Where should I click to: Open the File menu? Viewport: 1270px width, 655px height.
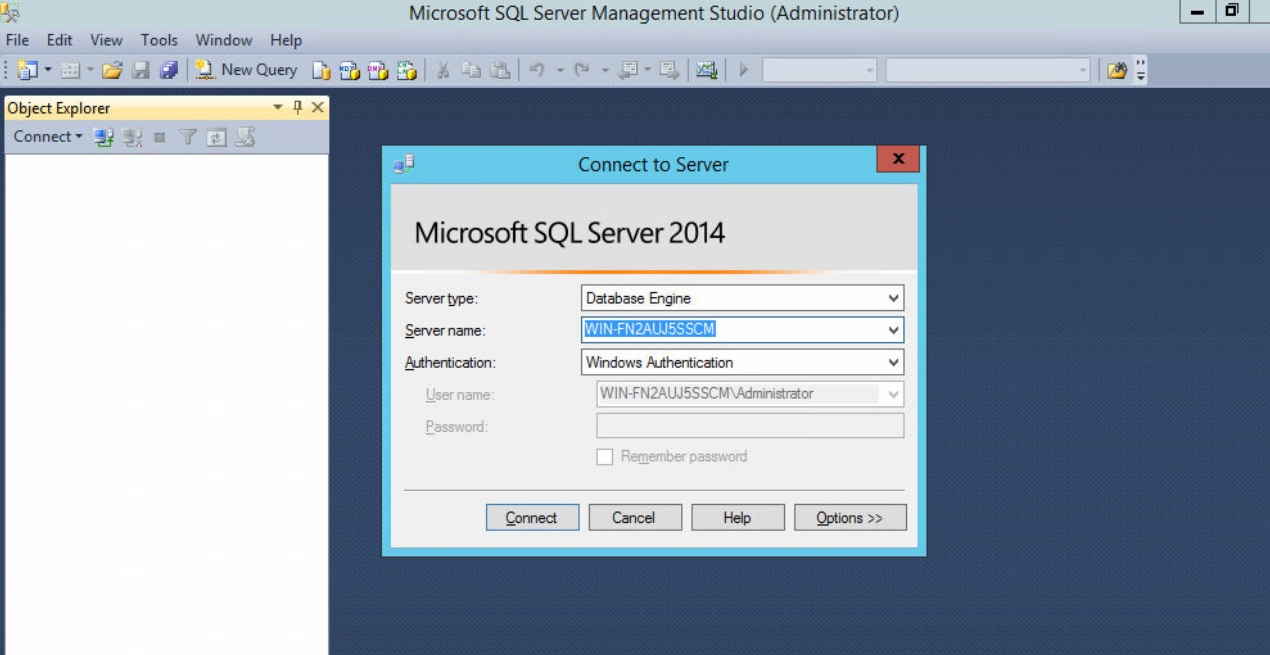[18, 40]
